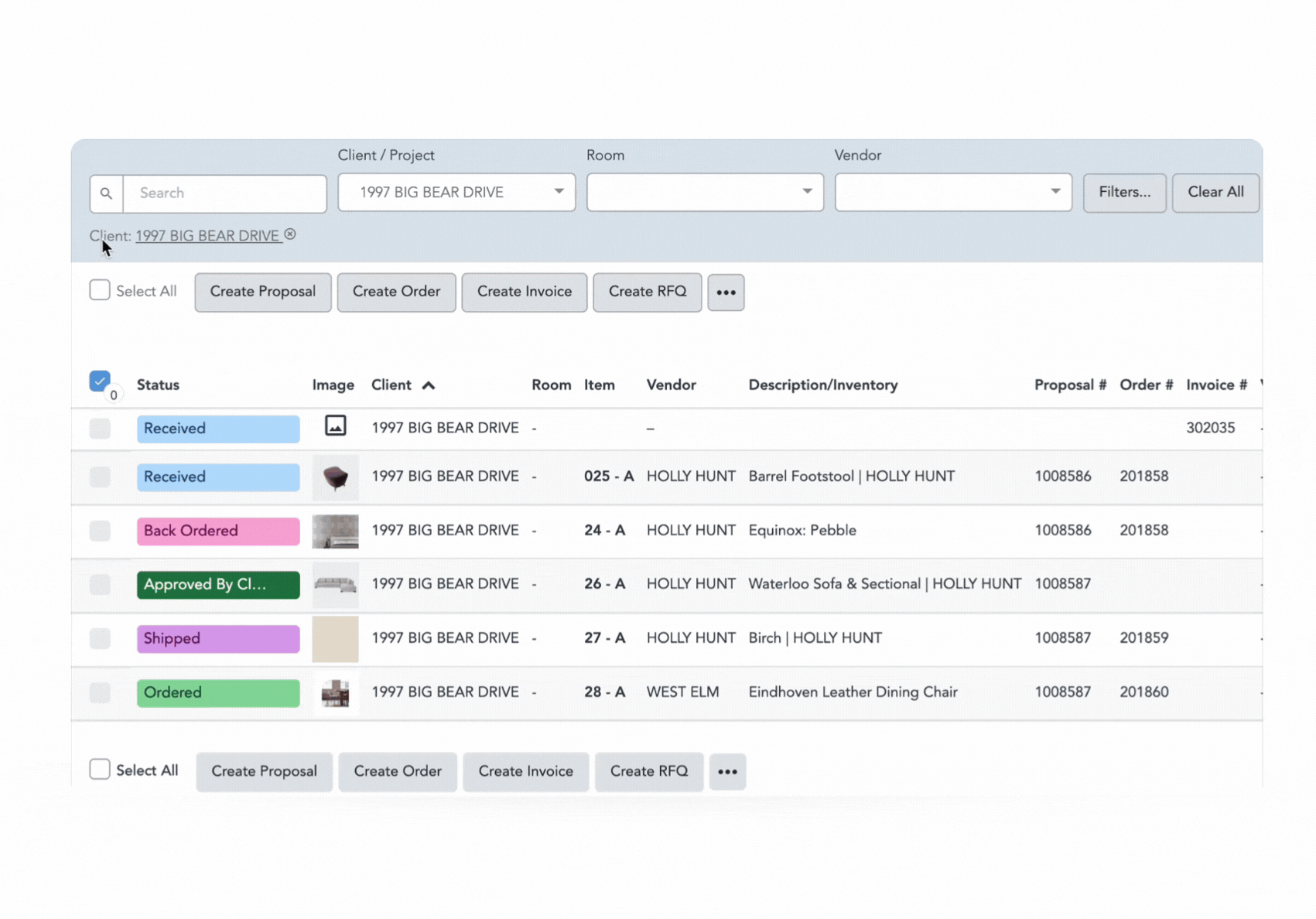1316x919 pixels.
Task: Select the Back Ordered row checkbox
Action: click(100, 531)
